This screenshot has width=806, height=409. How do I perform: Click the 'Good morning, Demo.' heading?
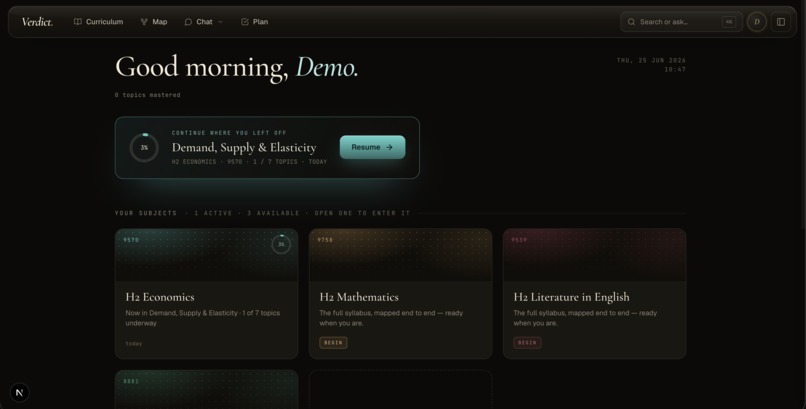coord(236,67)
